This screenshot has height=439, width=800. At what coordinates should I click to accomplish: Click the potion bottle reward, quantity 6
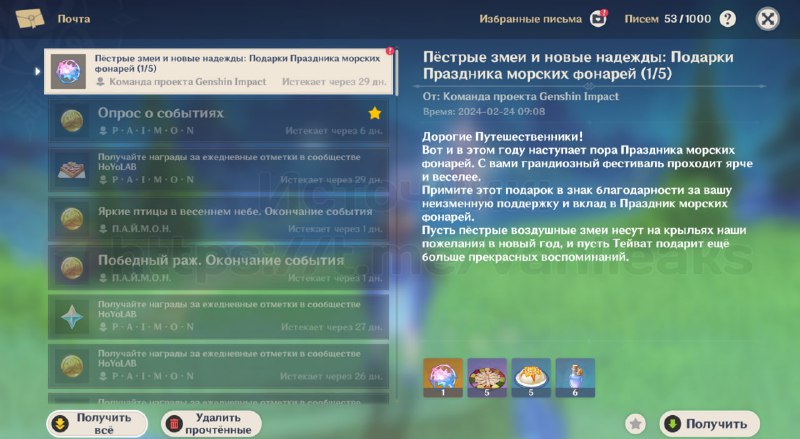click(575, 378)
